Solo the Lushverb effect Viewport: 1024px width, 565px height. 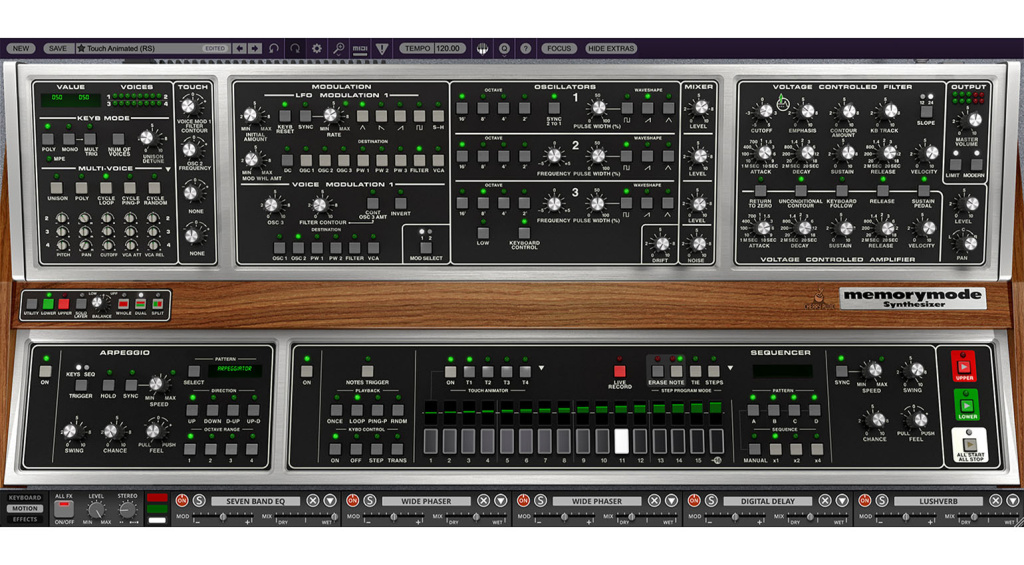pyautogui.click(x=882, y=501)
